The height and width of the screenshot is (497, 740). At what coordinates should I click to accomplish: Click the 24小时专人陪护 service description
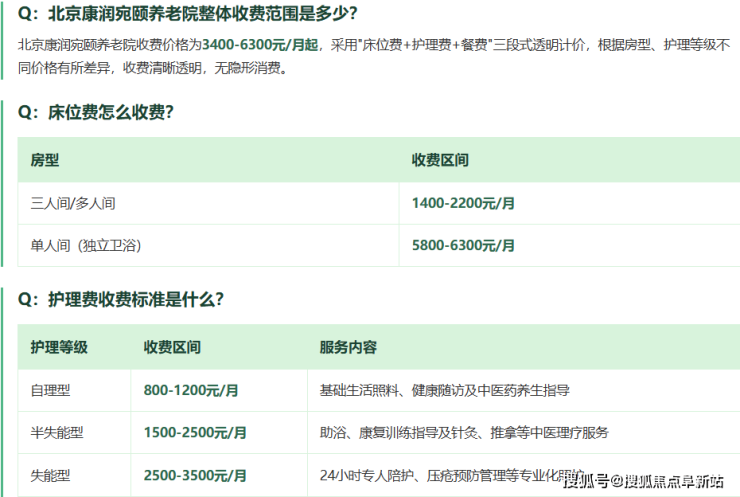coord(452,475)
